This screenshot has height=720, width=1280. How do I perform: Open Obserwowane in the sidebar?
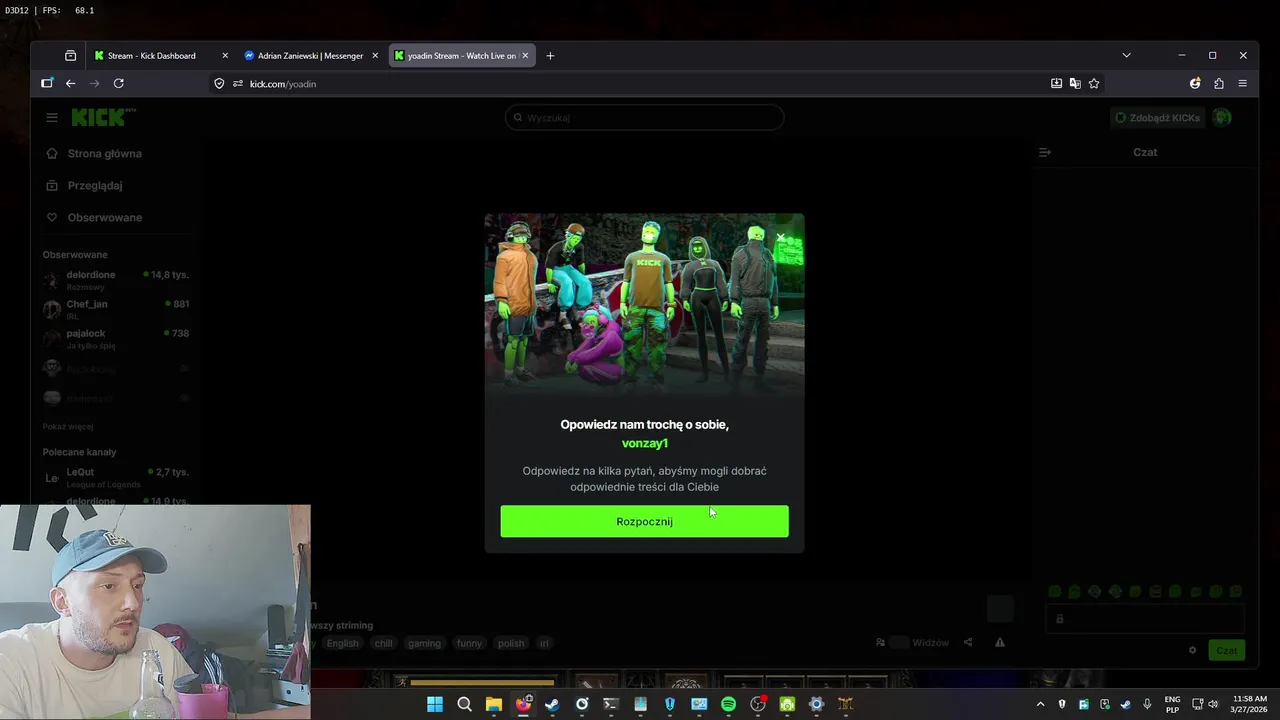[x=94, y=218]
